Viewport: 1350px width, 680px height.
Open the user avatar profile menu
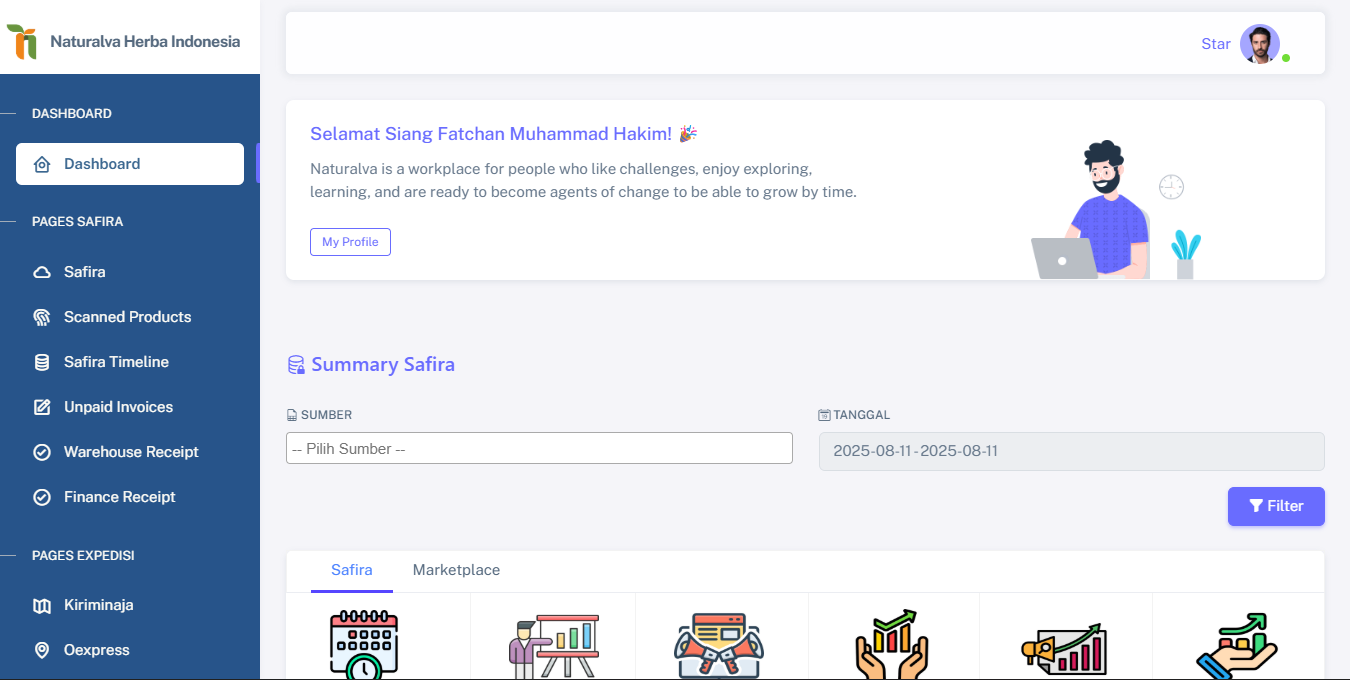[x=1260, y=44]
